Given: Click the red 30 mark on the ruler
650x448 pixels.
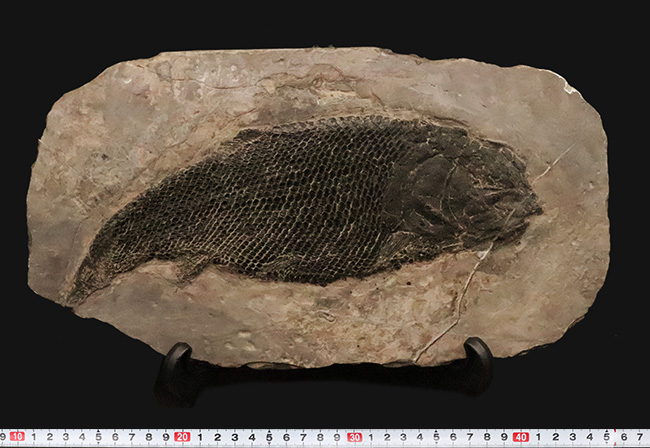Looking at the screenshot, I should point(354,437).
